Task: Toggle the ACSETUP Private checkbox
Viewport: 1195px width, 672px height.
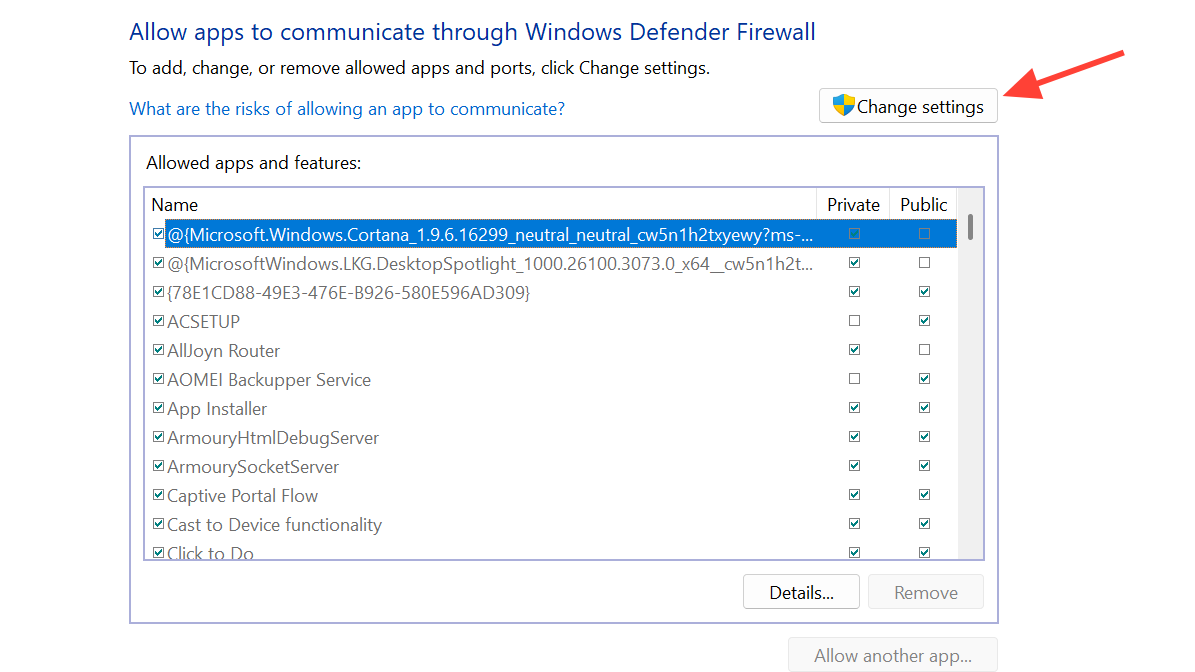Action: [854, 321]
